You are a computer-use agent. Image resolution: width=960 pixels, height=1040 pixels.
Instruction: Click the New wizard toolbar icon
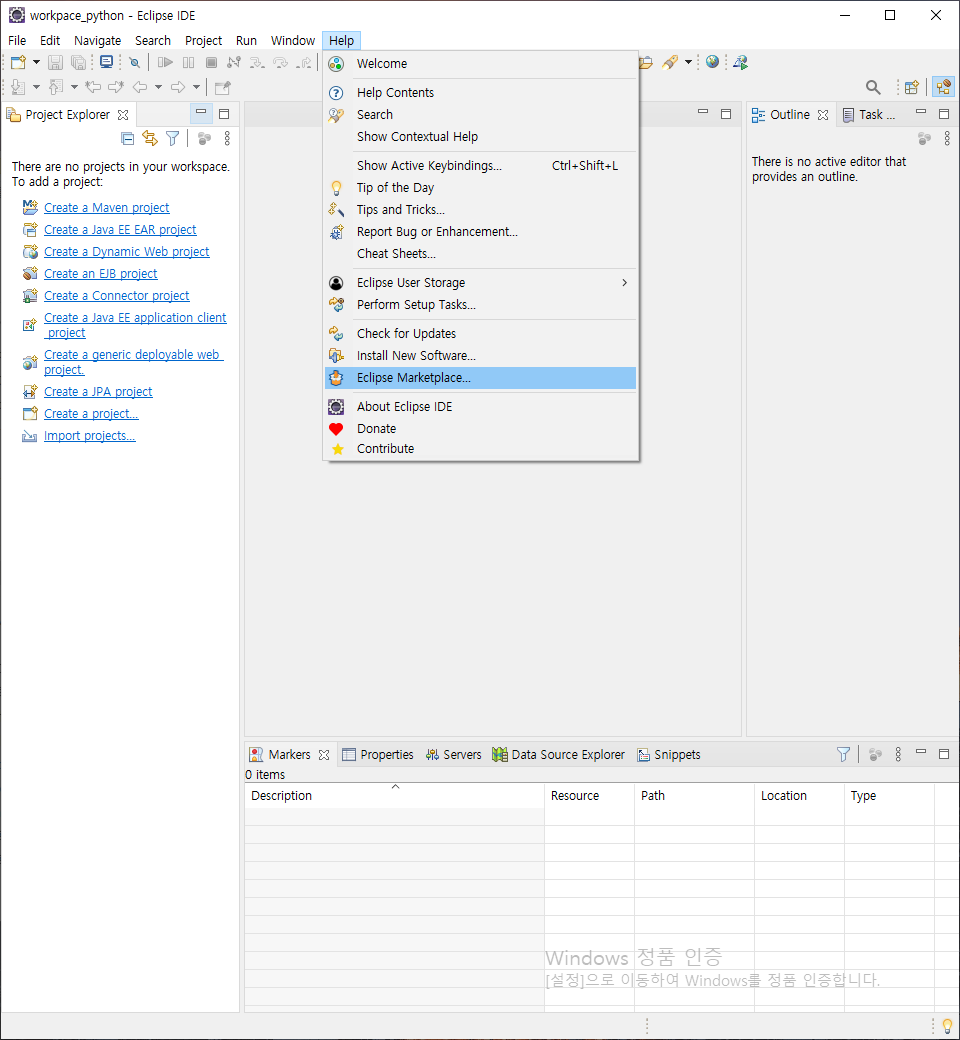(x=19, y=62)
